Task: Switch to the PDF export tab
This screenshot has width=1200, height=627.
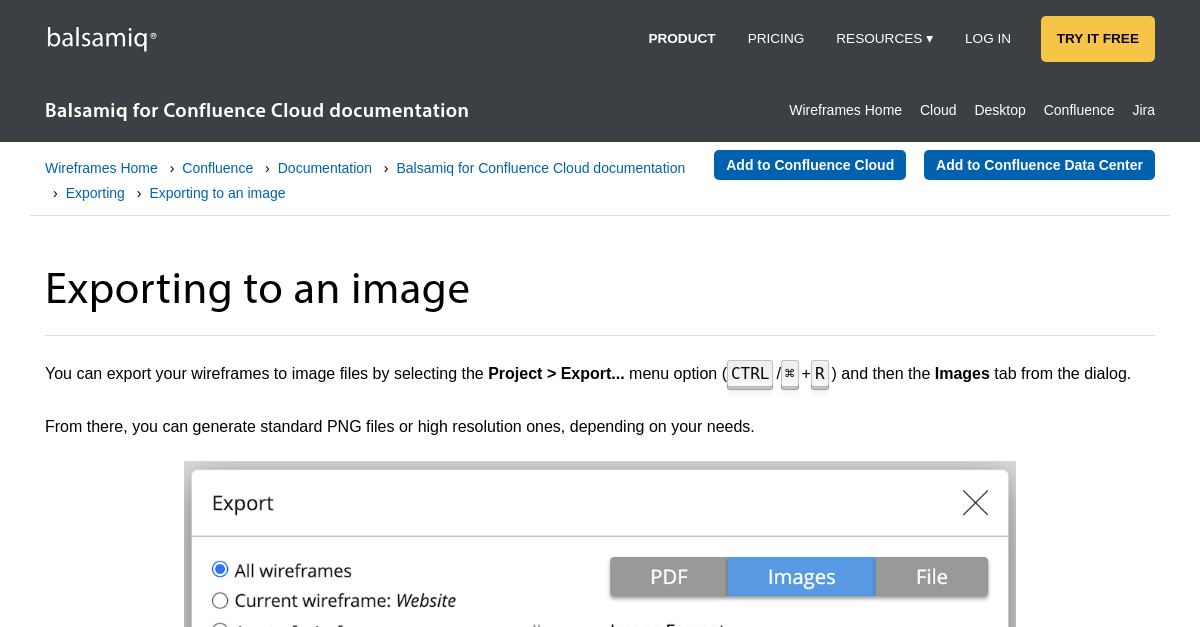Action: click(x=668, y=577)
